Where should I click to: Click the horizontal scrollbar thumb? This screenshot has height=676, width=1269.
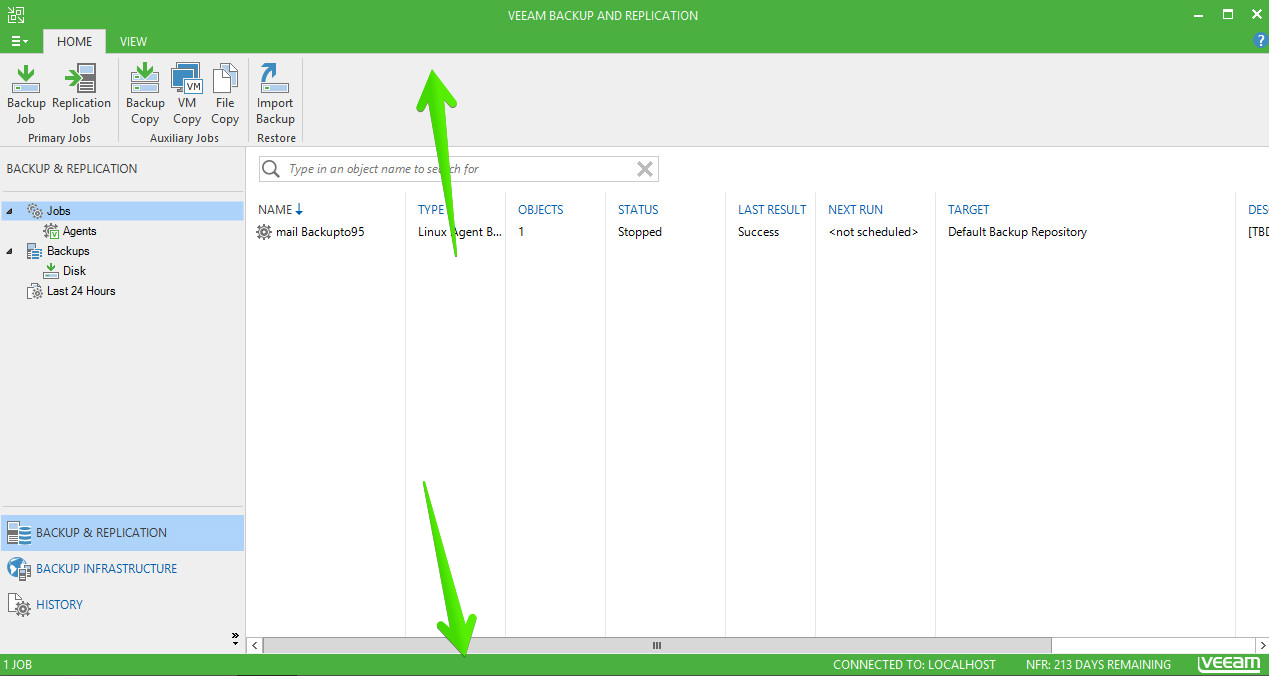[657, 646]
